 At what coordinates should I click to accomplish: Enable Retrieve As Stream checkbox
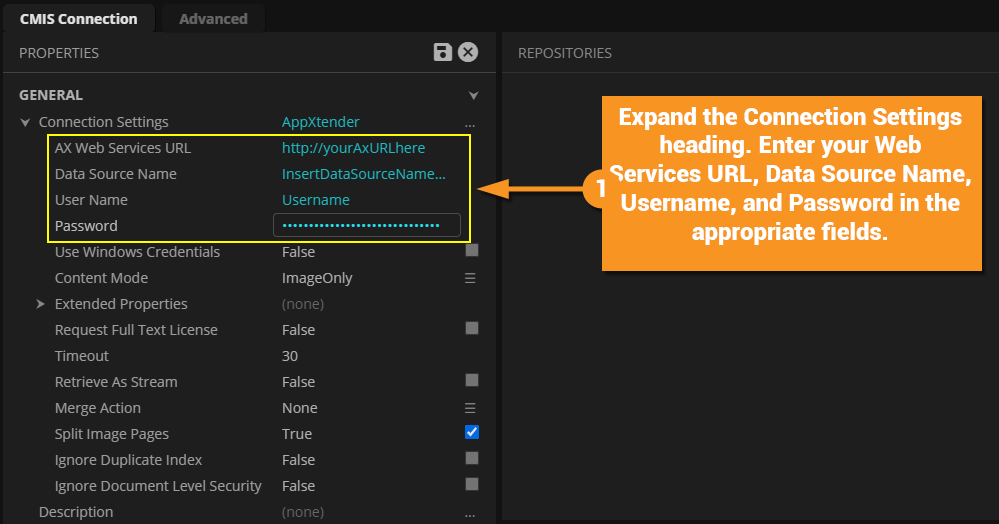point(472,380)
